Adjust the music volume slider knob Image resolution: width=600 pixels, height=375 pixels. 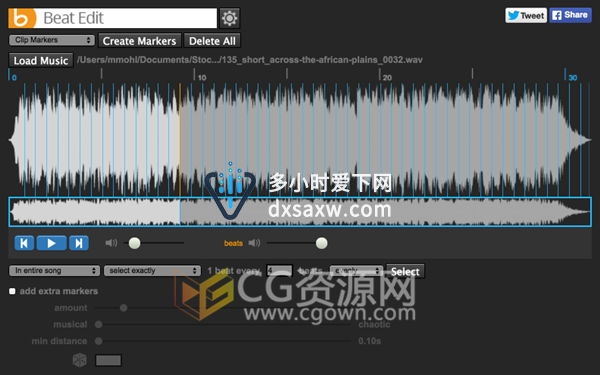pyautogui.click(x=134, y=243)
